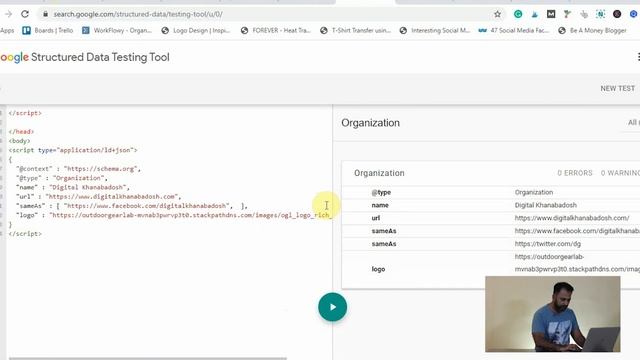Run the test with the play button
The width and height of the screenshot is (640, 360).
pos(333,307)
